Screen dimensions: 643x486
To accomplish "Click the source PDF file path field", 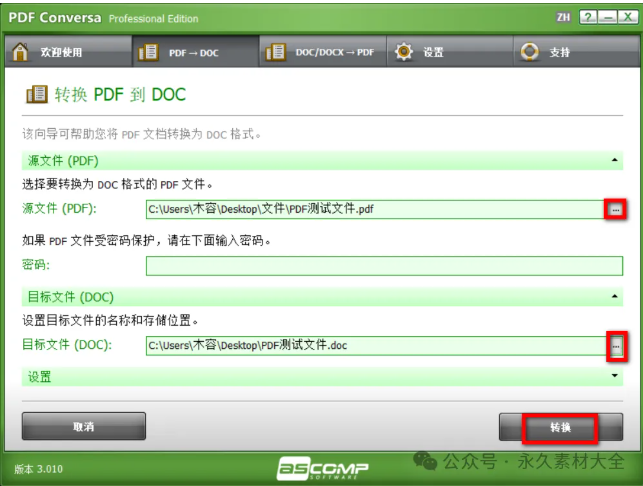I will pyautogui.click(x=375, y=209).
